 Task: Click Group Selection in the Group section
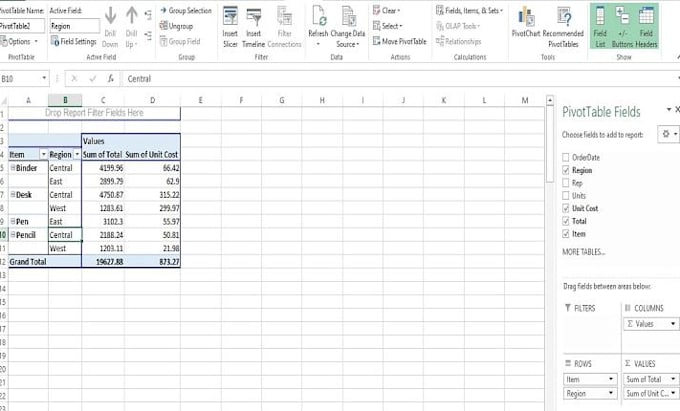(x=186, y=10)
